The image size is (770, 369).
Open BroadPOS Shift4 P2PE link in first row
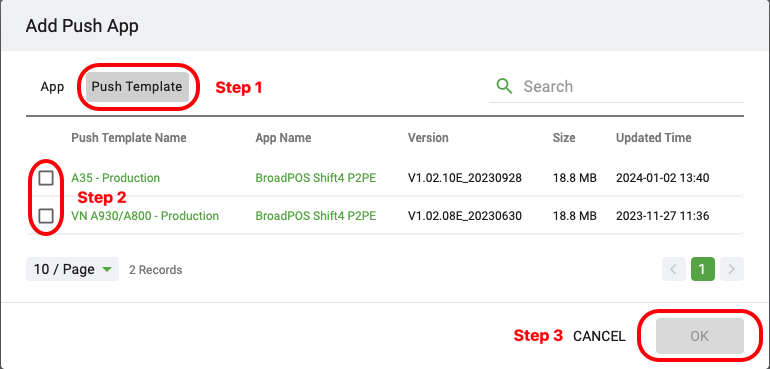pos(316,178)
